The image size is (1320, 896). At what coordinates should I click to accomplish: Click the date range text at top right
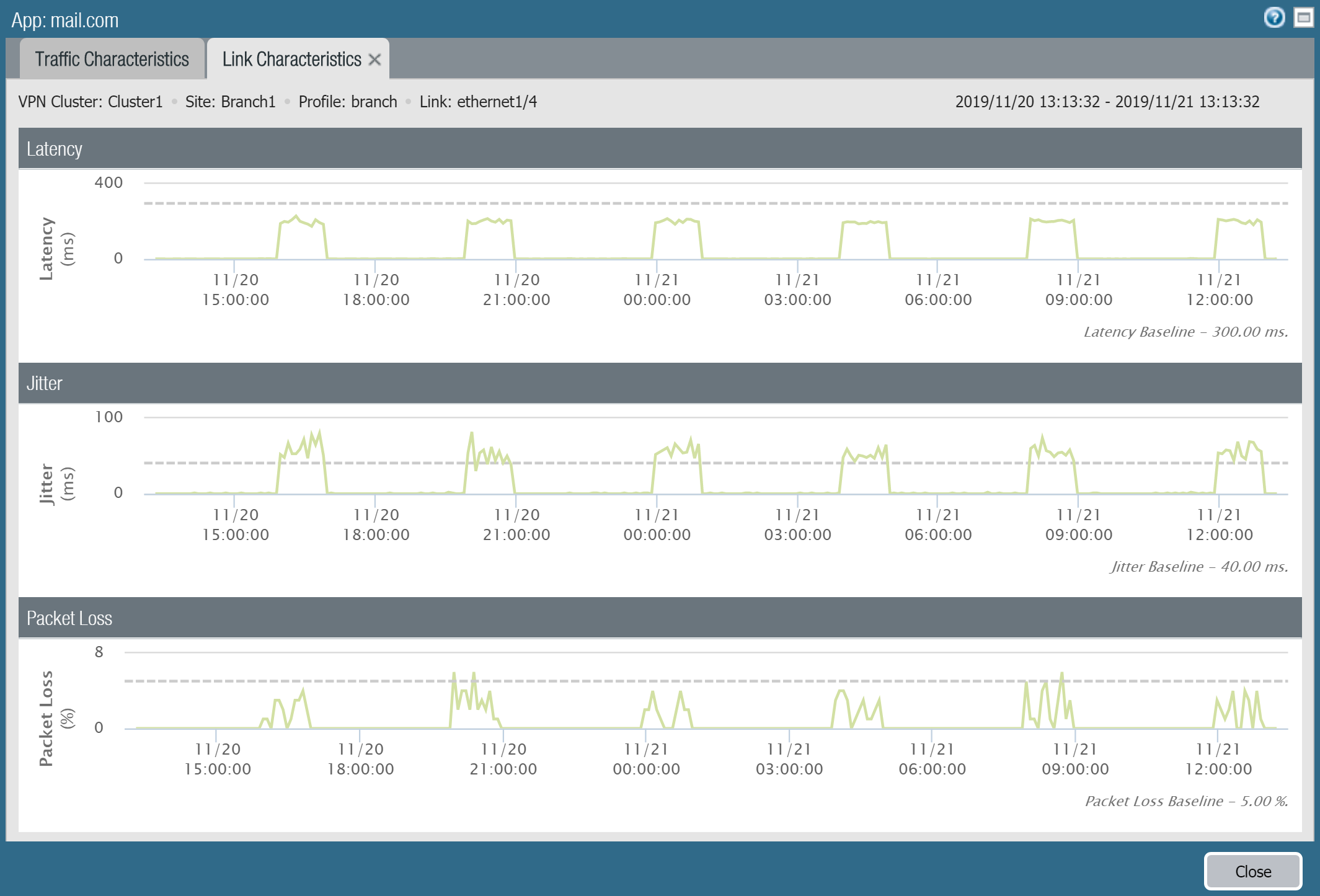1107,102
